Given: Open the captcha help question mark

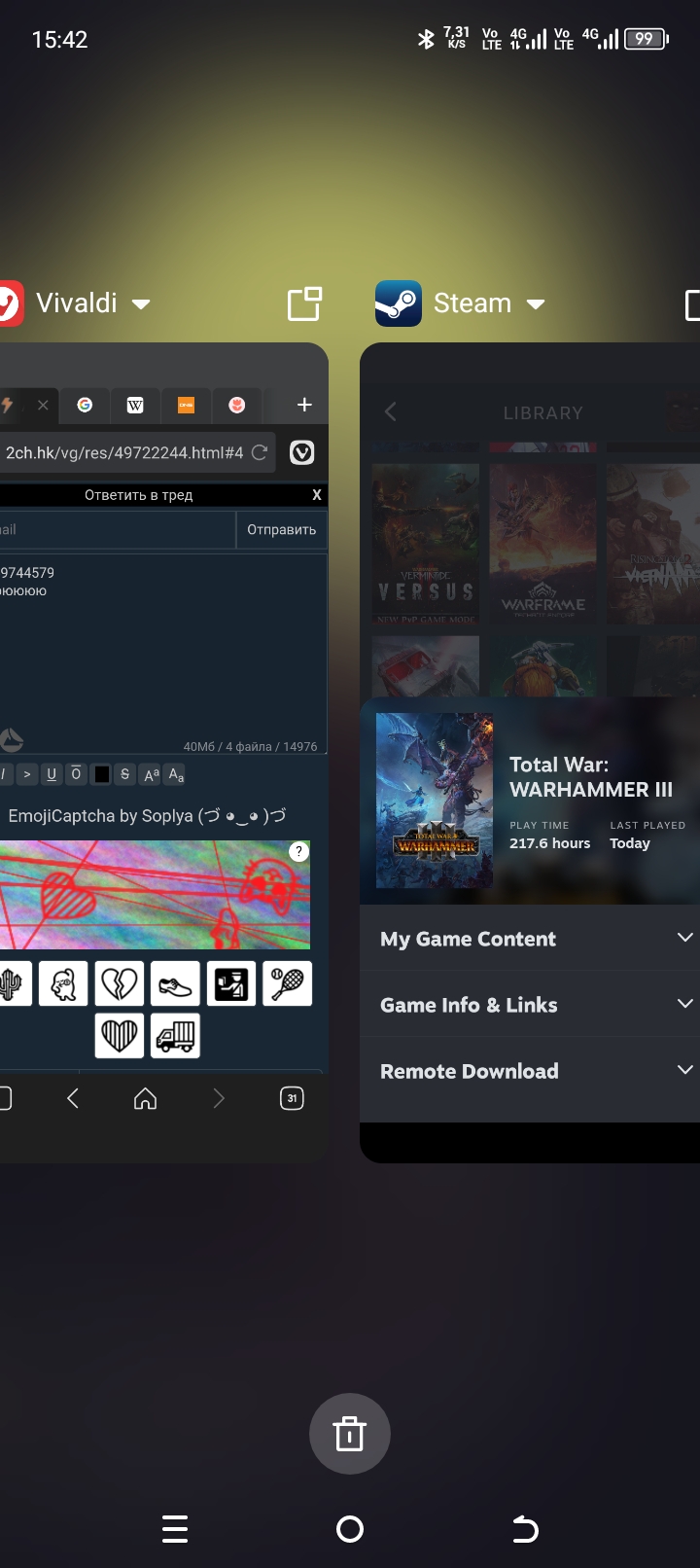Looking at the screenshot, I should tap(298, 851).
